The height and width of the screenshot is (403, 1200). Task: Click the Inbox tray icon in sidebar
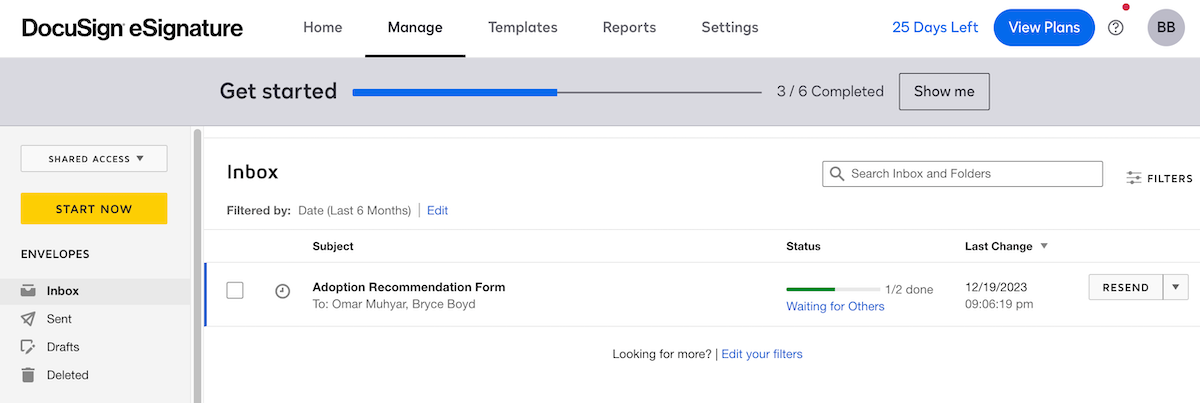(28, 291)
